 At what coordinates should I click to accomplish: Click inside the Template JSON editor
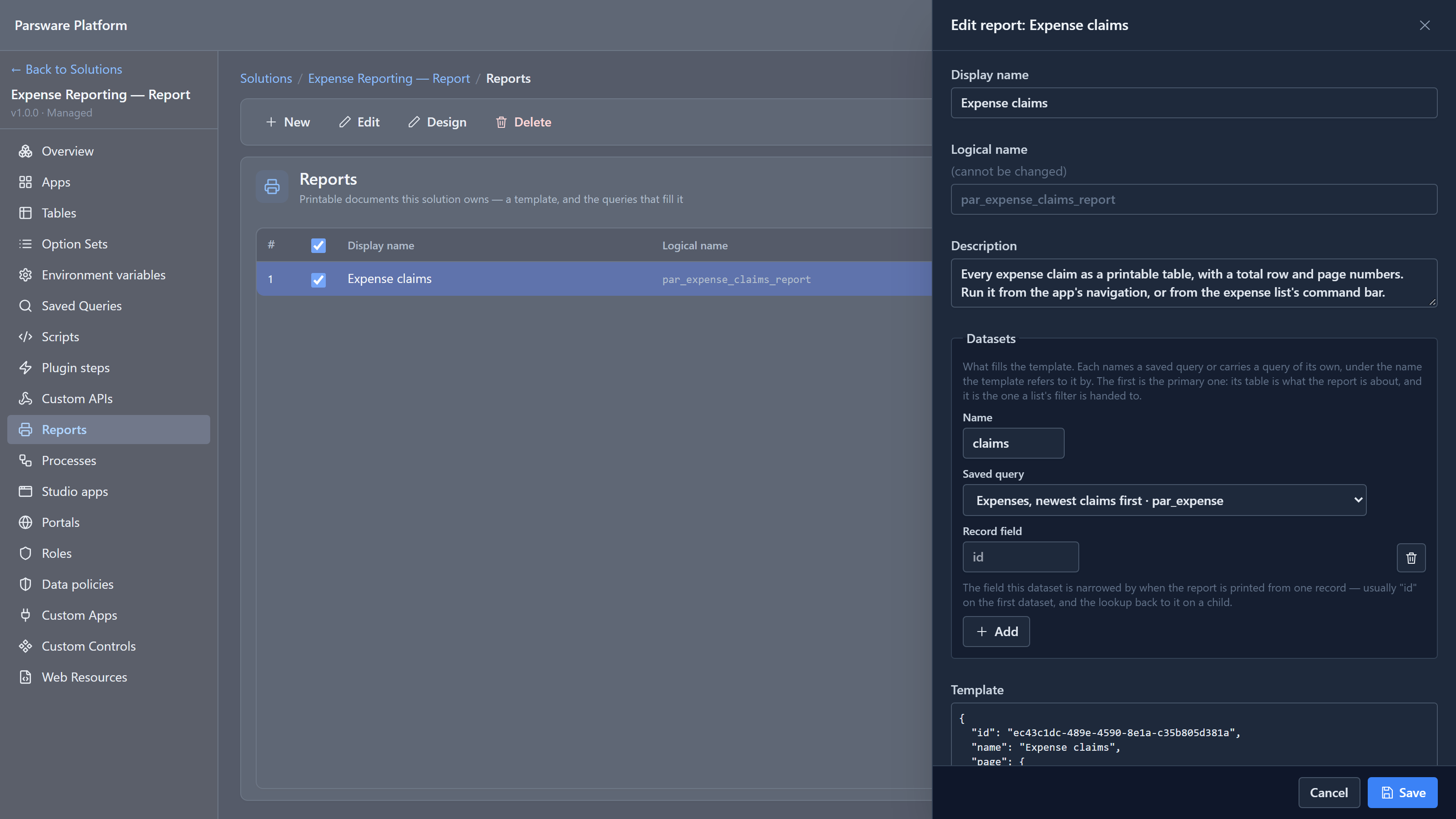(x=1194, y=735)
